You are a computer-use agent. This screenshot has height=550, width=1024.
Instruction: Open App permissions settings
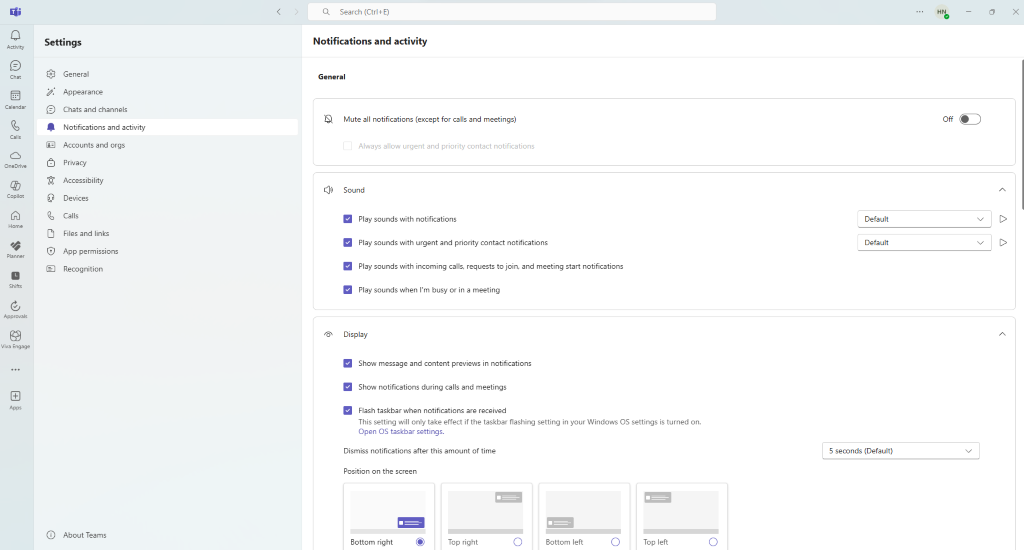tap(167, 251)
